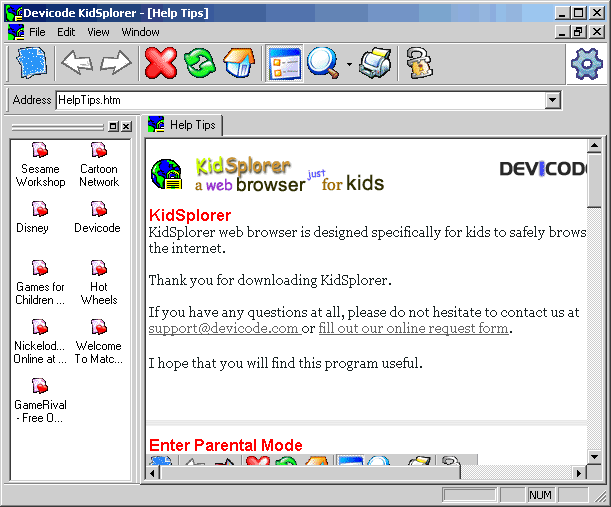Click the gear icon at toolbar right
This screenshot has width=611, height=507.
click(586, 64)
